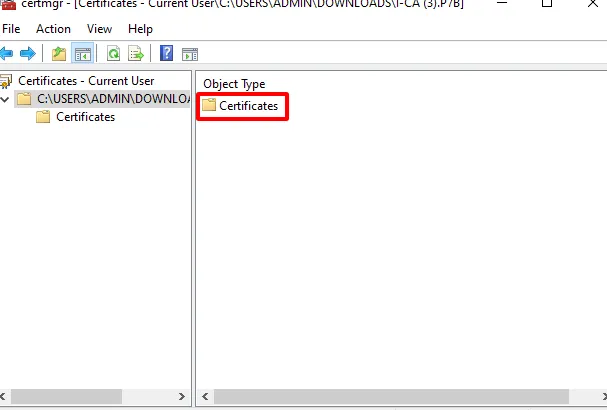This screenshot has width=607, height=410.
Task: Click the Forward arrow toolbar icon
Action: coord(27,53)
